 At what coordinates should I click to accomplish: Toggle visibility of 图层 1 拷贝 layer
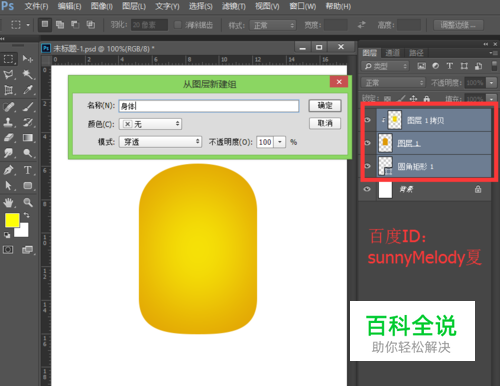click(x=368, y=120)
